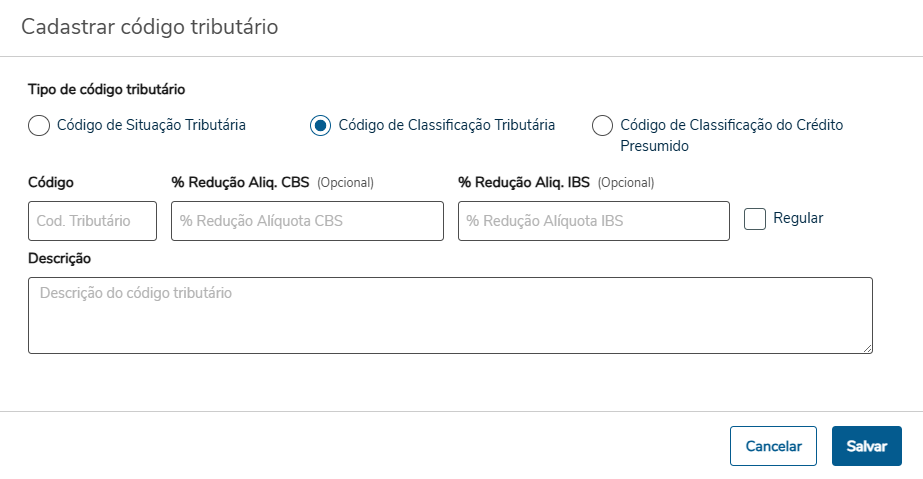
Task: Click the "Código de Classificação Tributária" option text
Action: point(447,125)
